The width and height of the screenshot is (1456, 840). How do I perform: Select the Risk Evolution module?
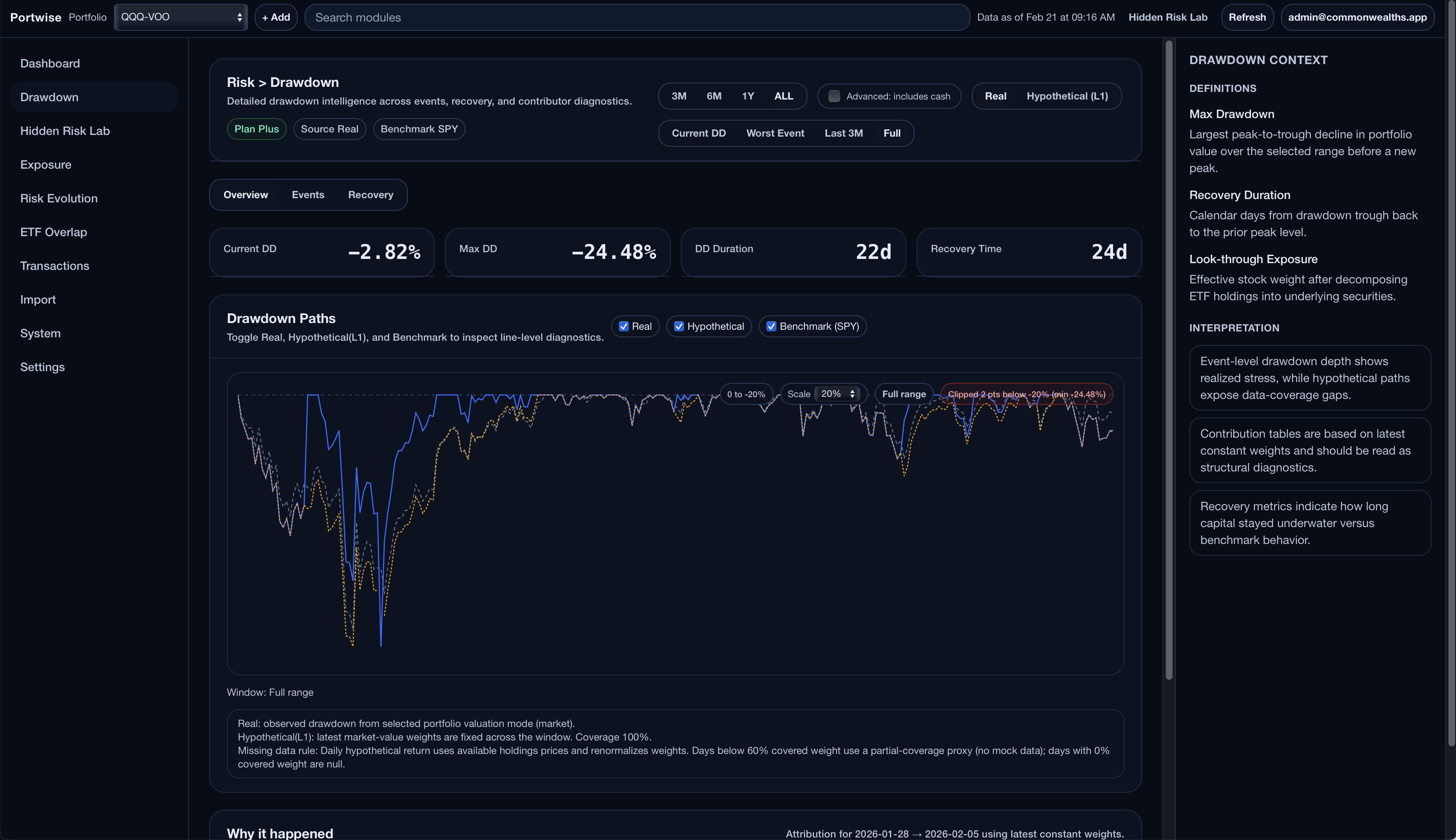click(x=59, y=198)
